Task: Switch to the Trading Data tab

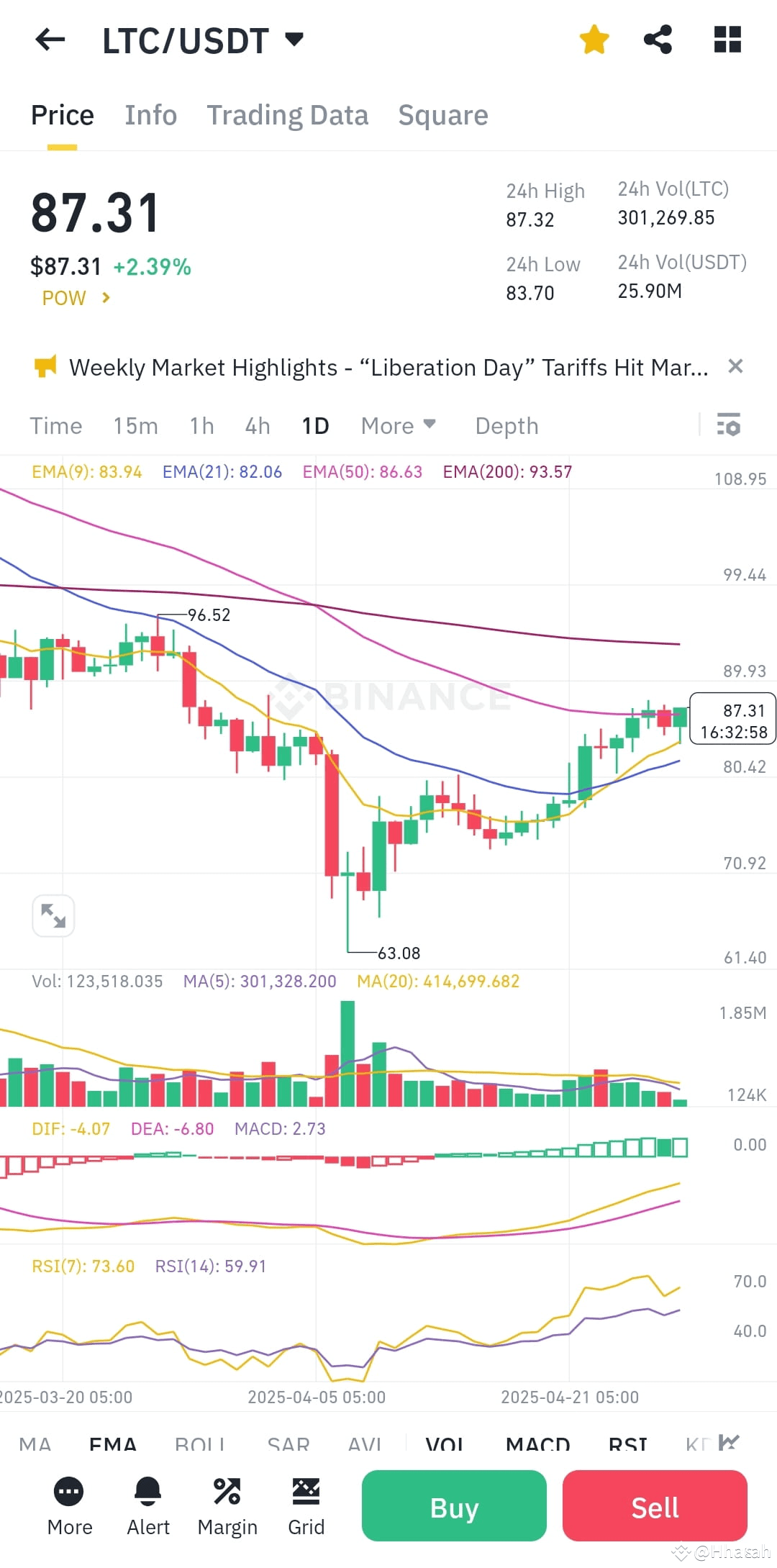Action: [x=288, y=114]
